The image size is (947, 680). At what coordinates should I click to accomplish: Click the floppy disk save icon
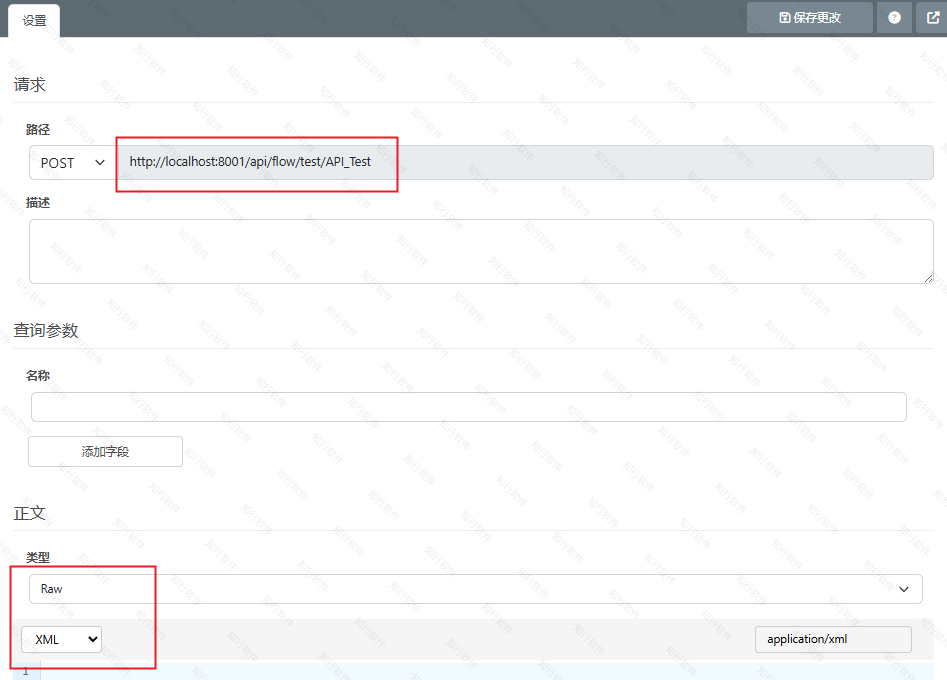click(785, 18)
